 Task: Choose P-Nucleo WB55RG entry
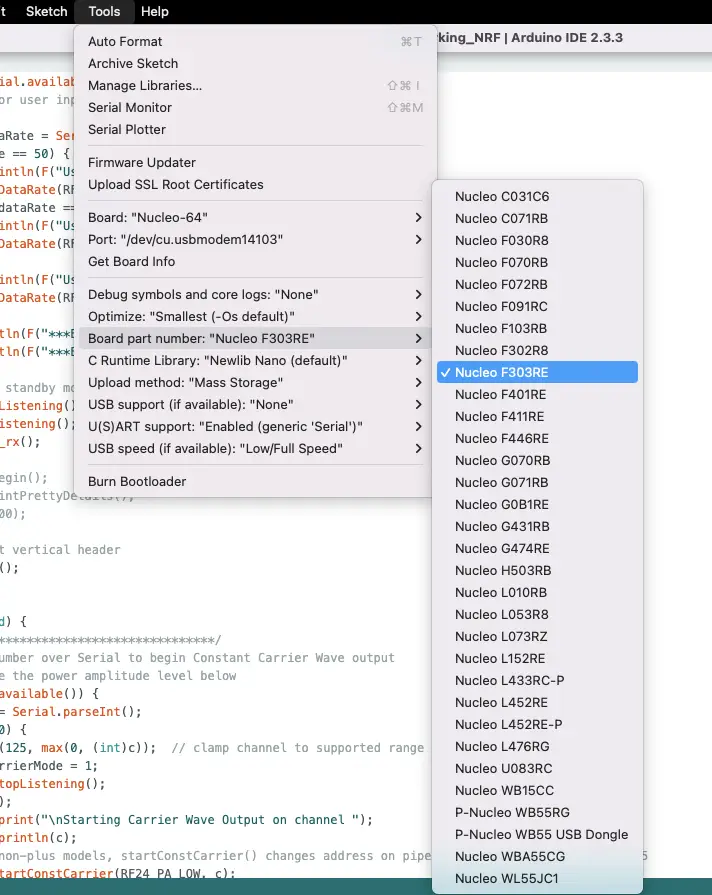click(x=537, y=812)
